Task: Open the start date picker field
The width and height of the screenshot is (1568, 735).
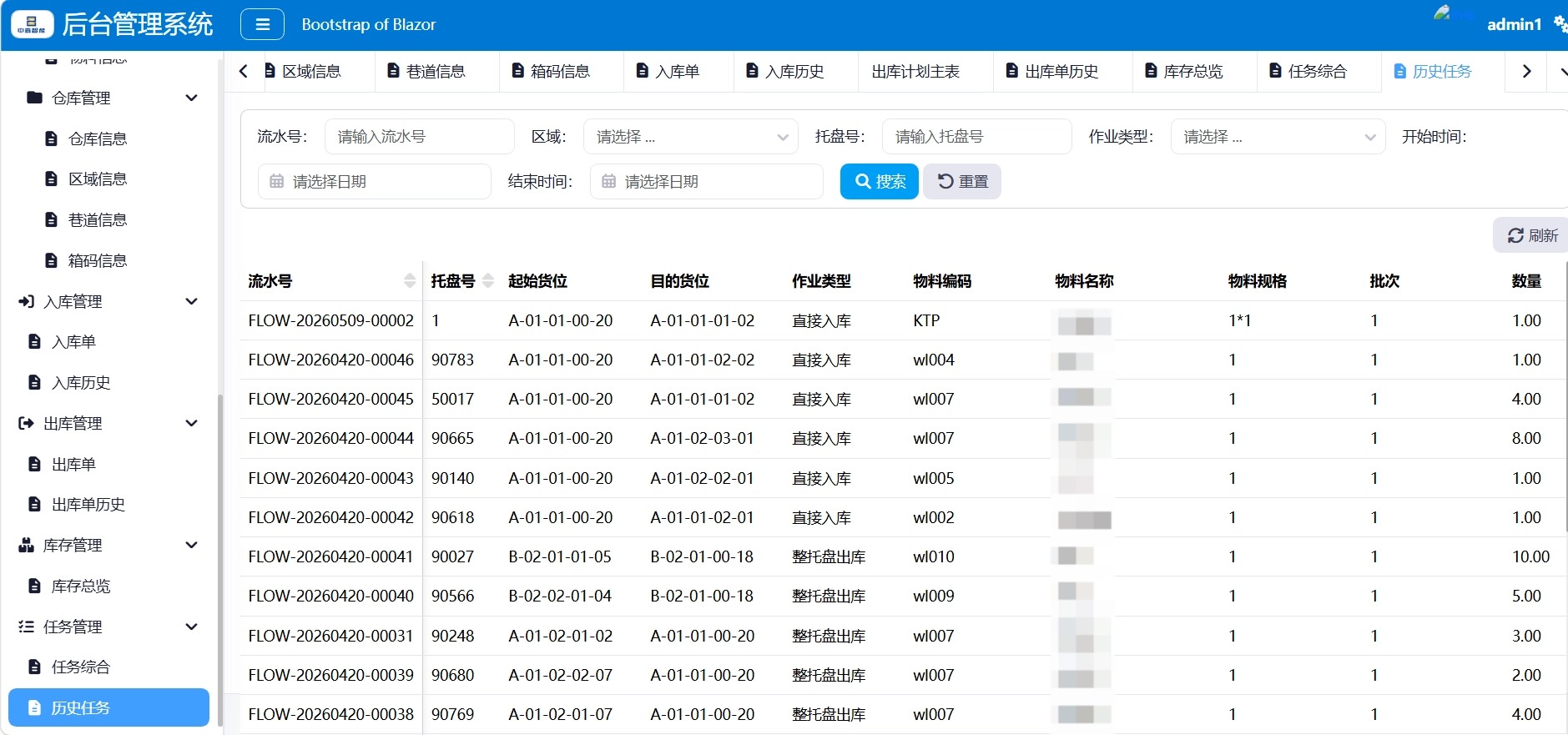Action: [374, 181]
